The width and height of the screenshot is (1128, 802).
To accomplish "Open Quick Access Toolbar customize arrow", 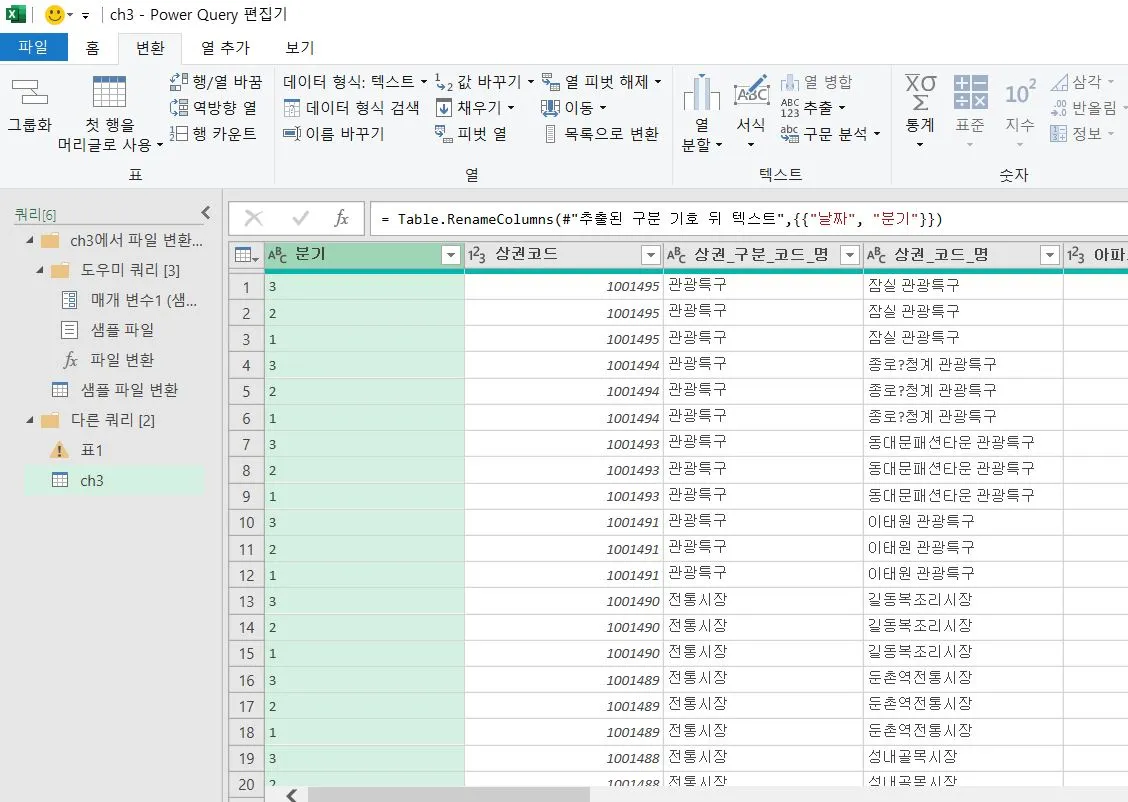I will tap(85, 15).
